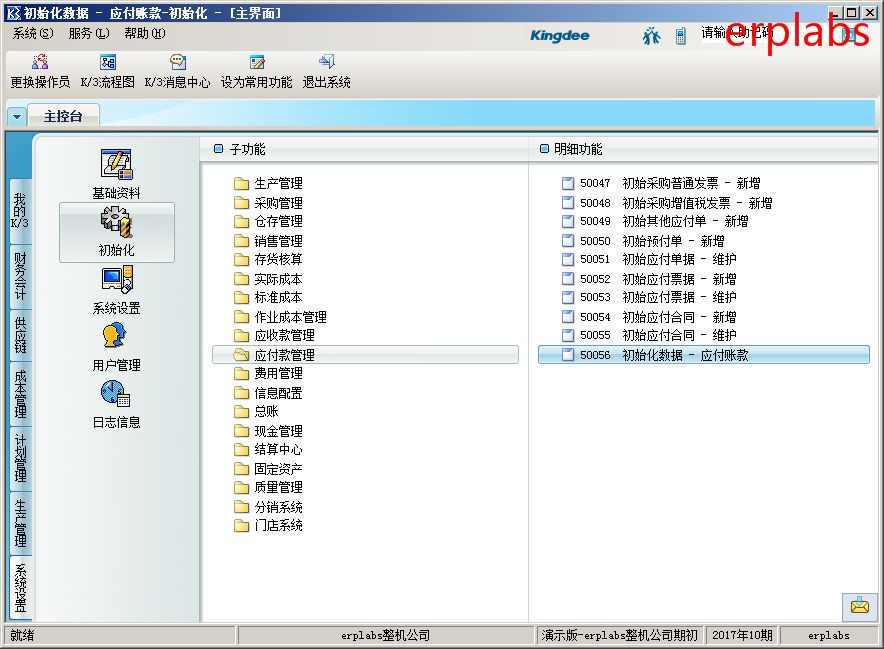Select 50056 初始化数据 - 应付账款

[704, 355]
